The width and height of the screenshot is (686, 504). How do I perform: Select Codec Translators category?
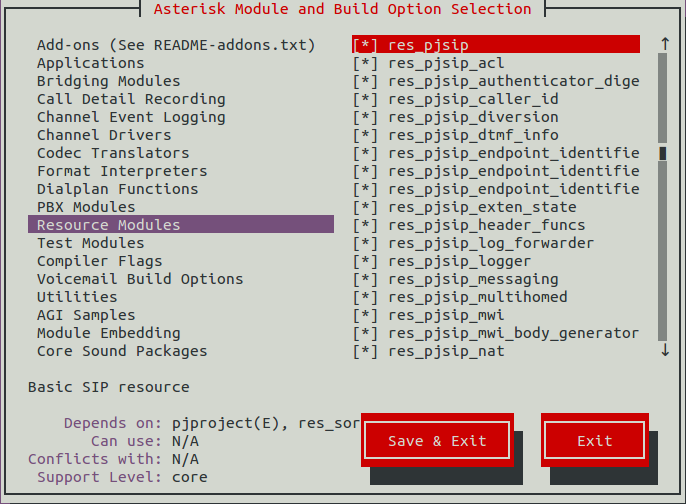tap(113, 153)
